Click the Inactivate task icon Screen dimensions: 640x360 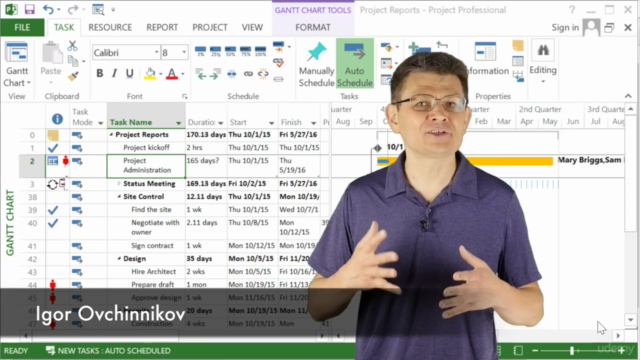pyautogui.click(x=278, y=79)
